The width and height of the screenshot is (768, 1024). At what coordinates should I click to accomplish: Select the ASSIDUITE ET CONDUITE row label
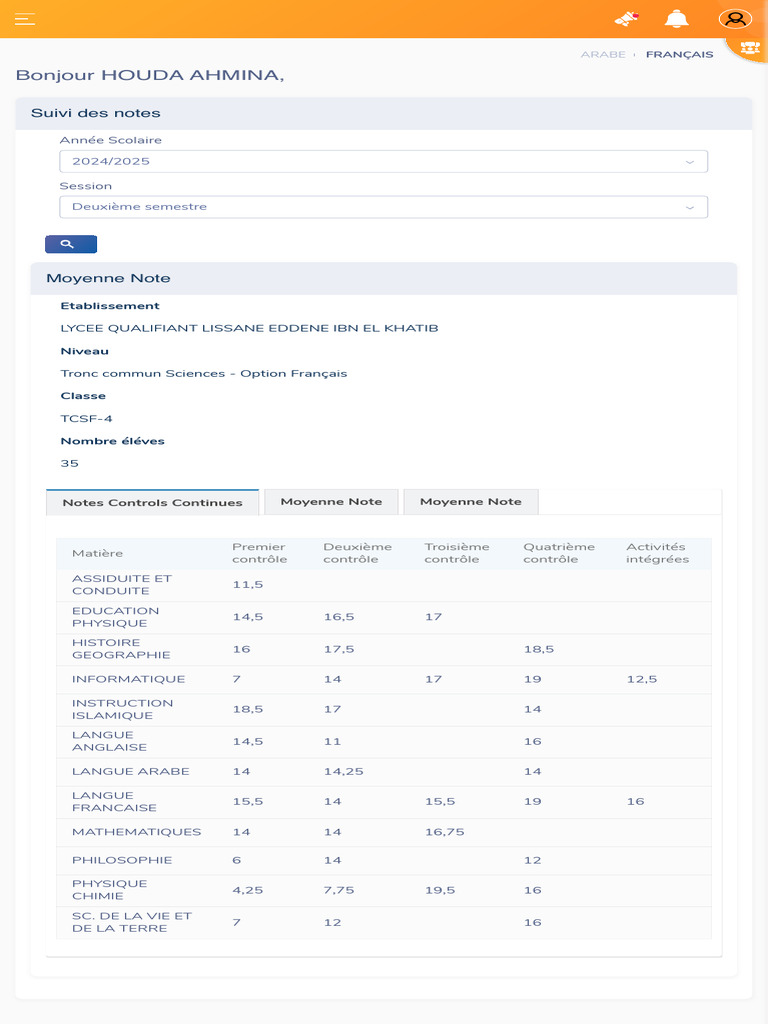(121, 584)
